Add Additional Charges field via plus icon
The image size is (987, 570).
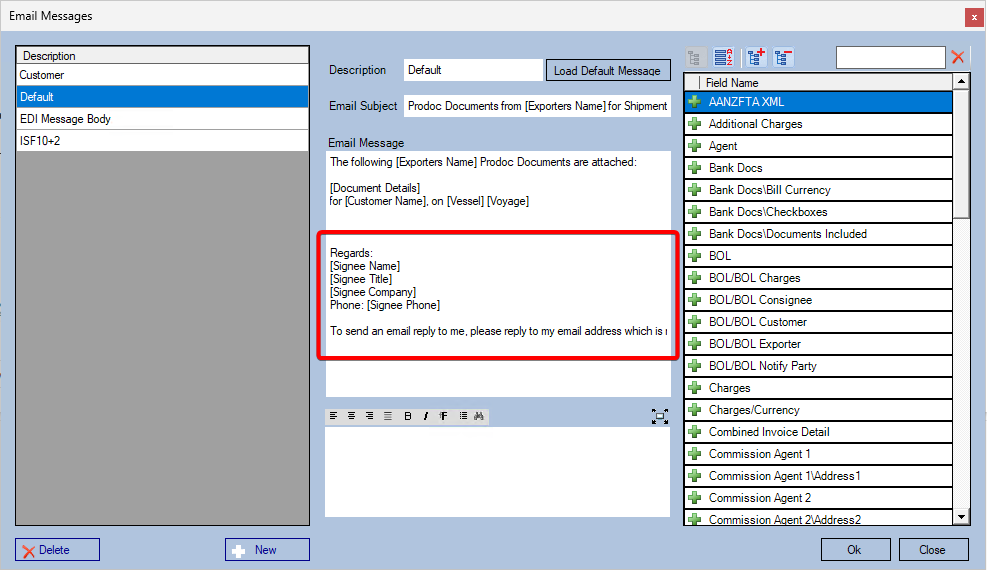pos(695,124)
